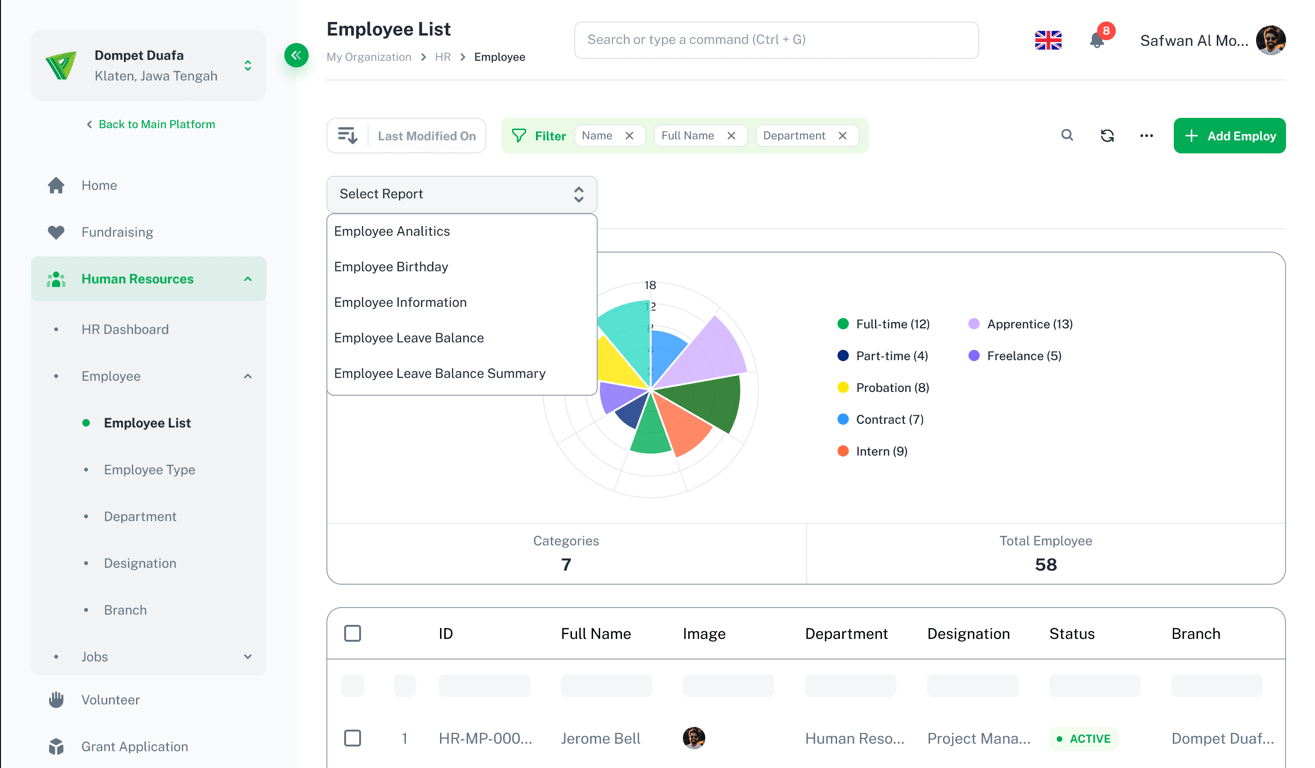This screenshot has height=768, width=1315.
Task: Go to Employee List page
Action: coord(147,423)
